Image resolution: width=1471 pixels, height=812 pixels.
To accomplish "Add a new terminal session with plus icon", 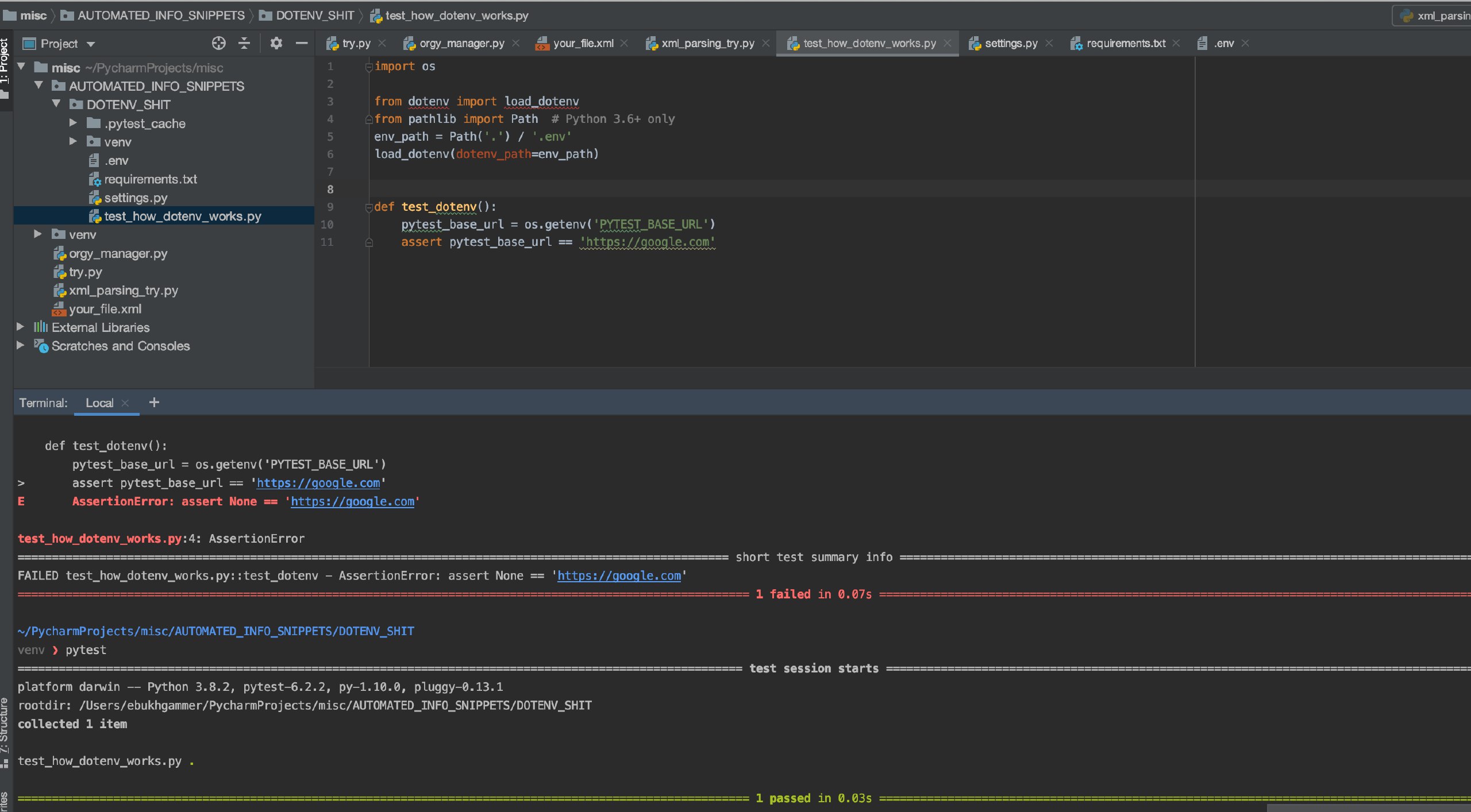I will tap(154, 403).
